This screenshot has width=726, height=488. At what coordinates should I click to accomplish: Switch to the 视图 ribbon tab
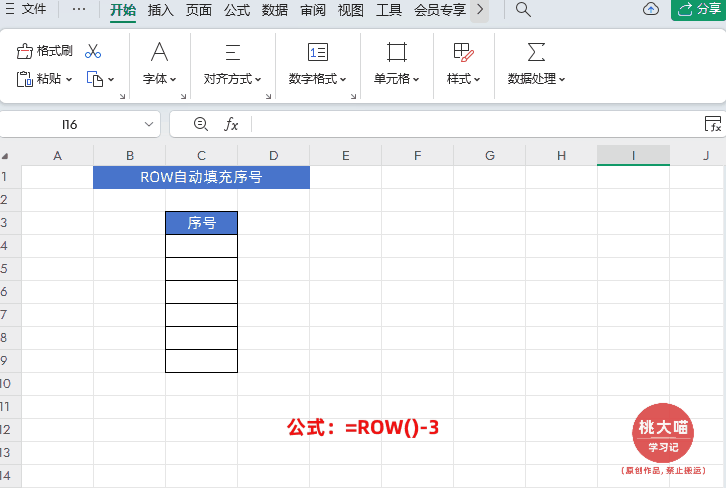[350, 10]
